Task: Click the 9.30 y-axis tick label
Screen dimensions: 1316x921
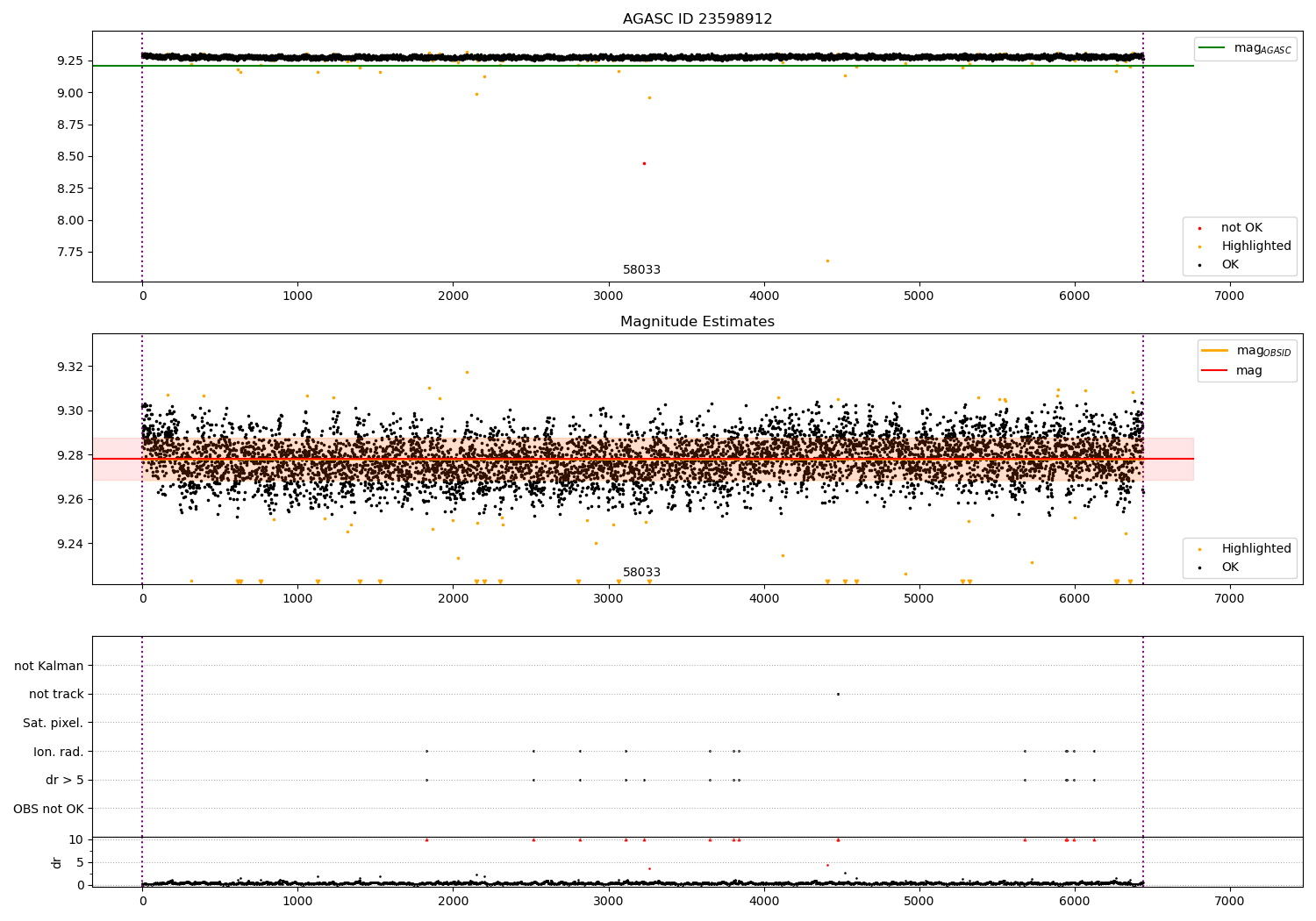Action: point(69,411)
